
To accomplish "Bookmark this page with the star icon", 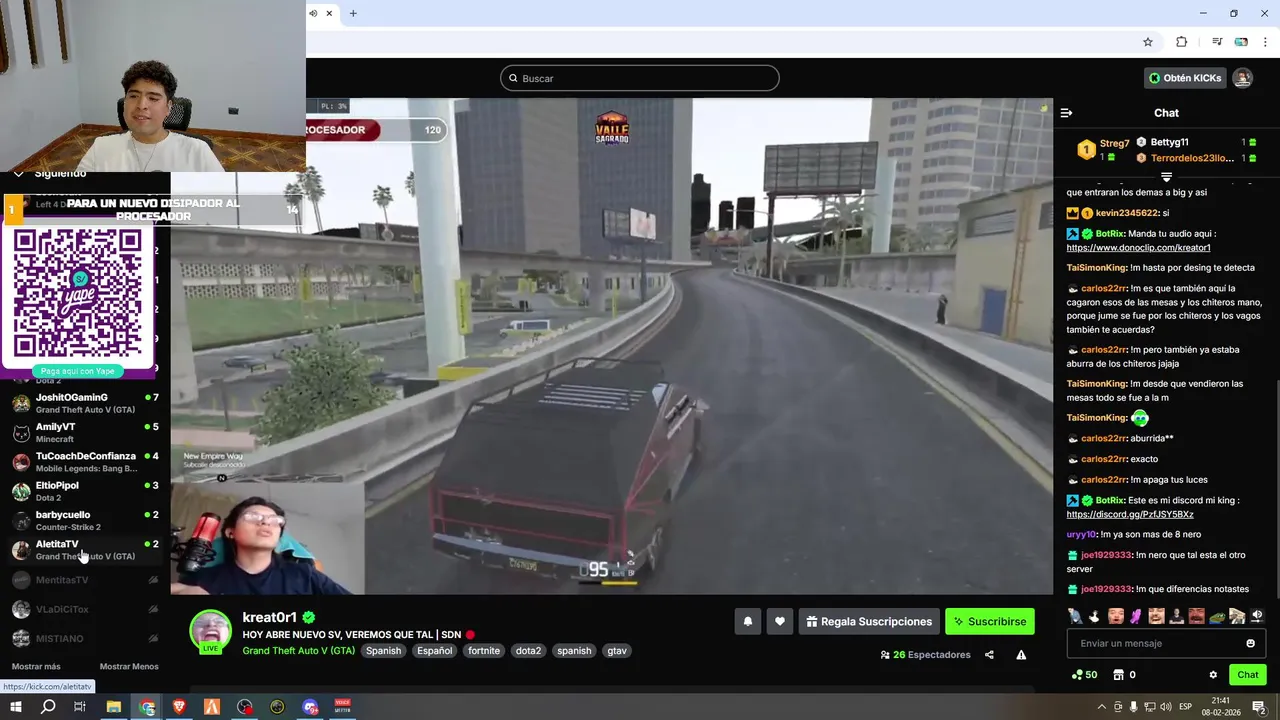I will tap(1148, 42).
